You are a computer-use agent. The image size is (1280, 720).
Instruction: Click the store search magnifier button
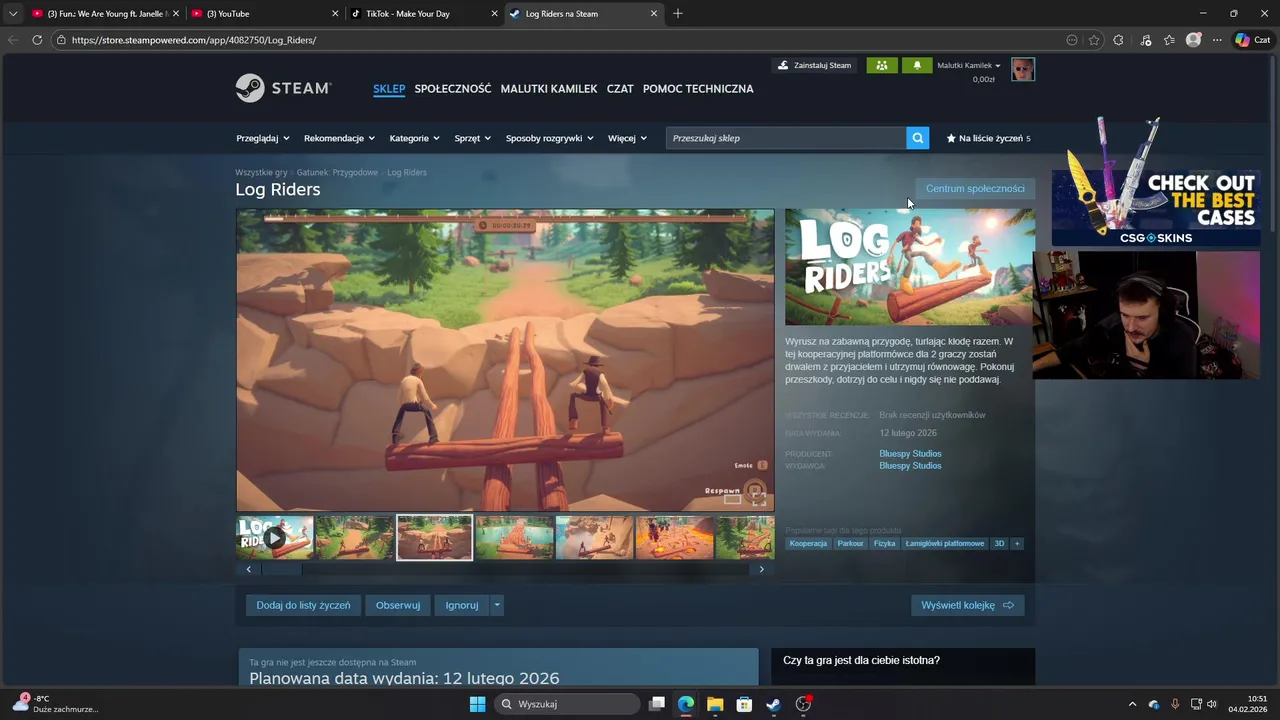point(918,138)
